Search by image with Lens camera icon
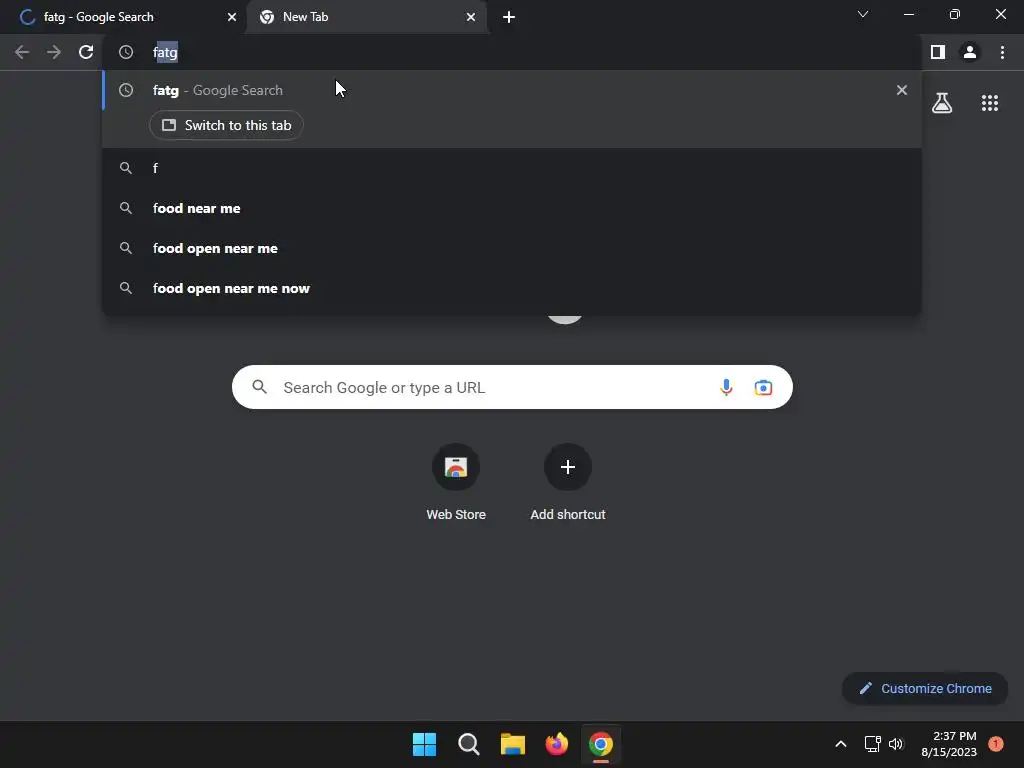 (x=763, y=387)
